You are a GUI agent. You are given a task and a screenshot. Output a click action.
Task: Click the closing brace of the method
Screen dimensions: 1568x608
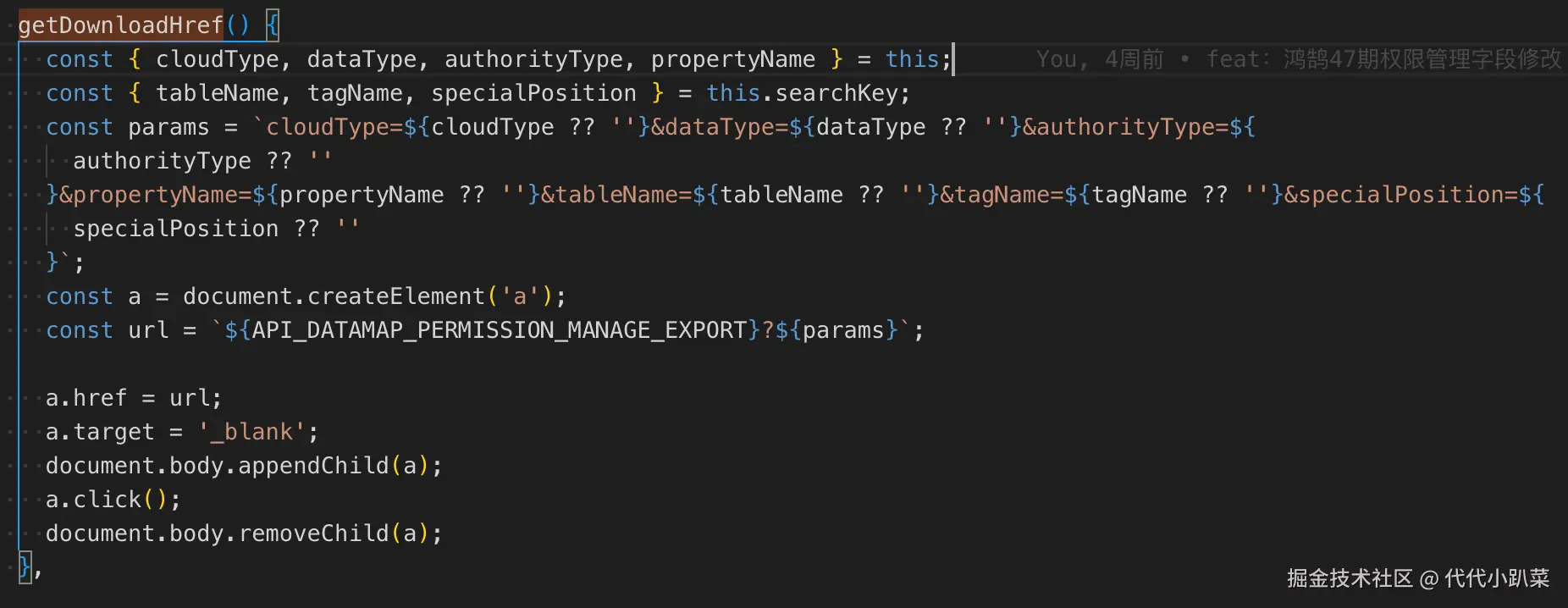point(25,567)
